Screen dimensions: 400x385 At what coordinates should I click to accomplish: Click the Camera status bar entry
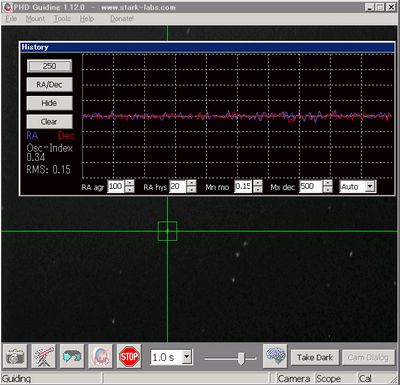[294, 379]
